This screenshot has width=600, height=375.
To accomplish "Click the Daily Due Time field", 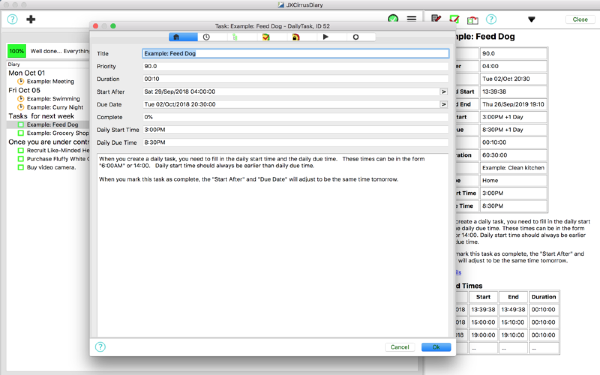I will (x=295, y=142).
